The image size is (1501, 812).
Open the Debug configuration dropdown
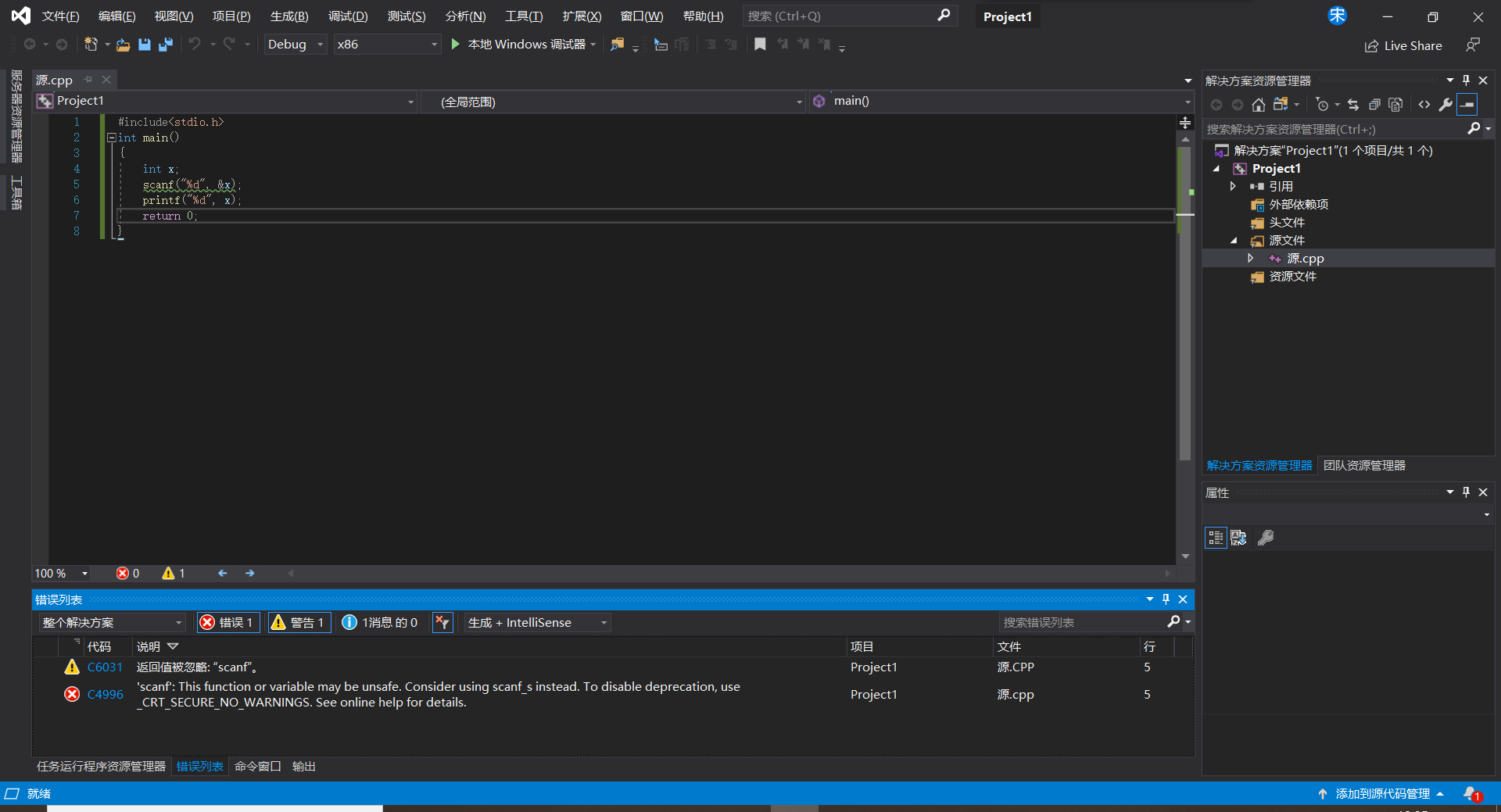(x=295, y=45)
